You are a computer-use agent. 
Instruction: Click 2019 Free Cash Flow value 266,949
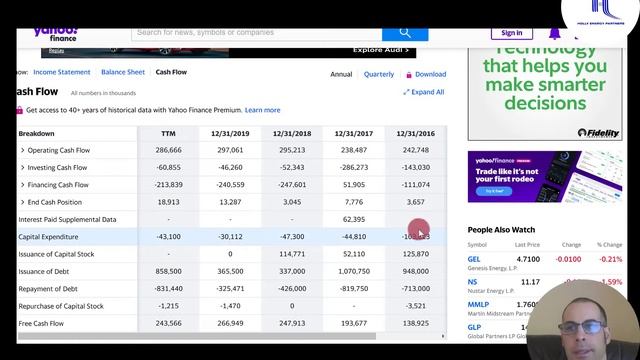[x=230, y=323]
